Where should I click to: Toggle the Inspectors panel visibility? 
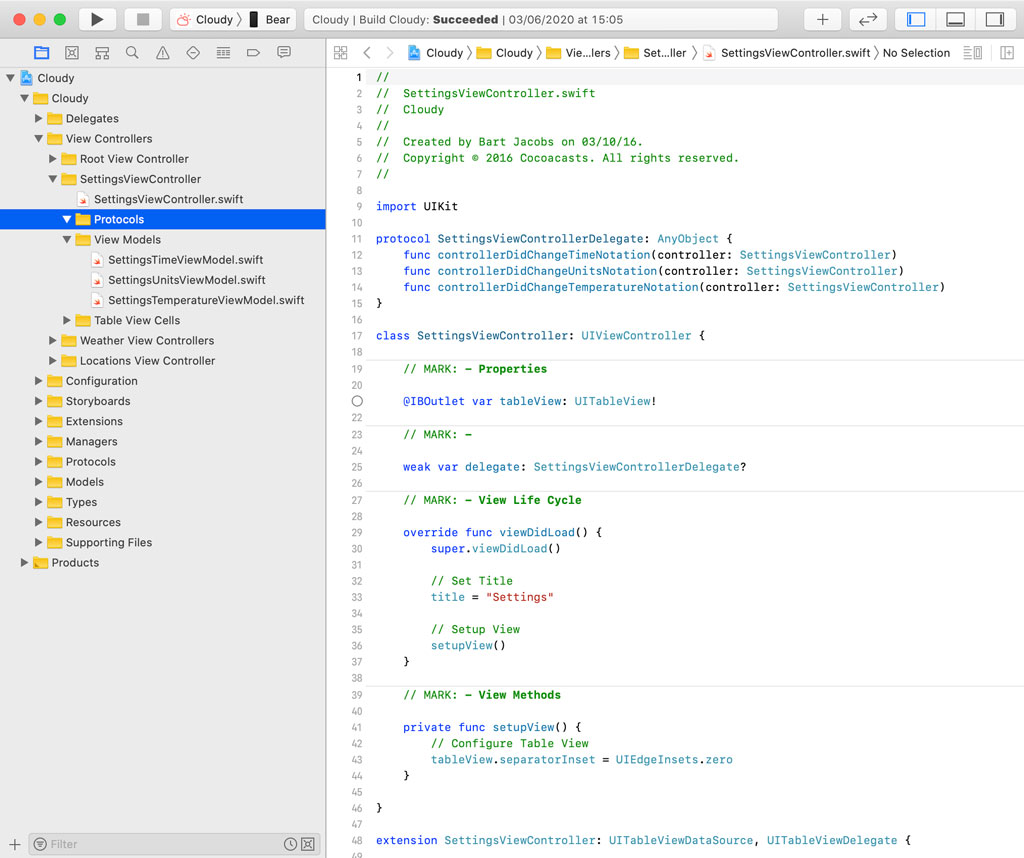[994, 19]
